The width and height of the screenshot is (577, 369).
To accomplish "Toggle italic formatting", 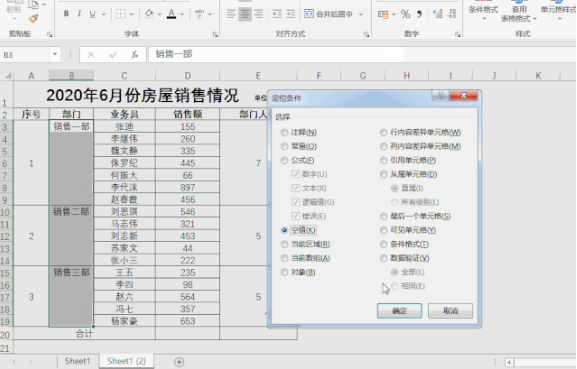I will 79,14.
